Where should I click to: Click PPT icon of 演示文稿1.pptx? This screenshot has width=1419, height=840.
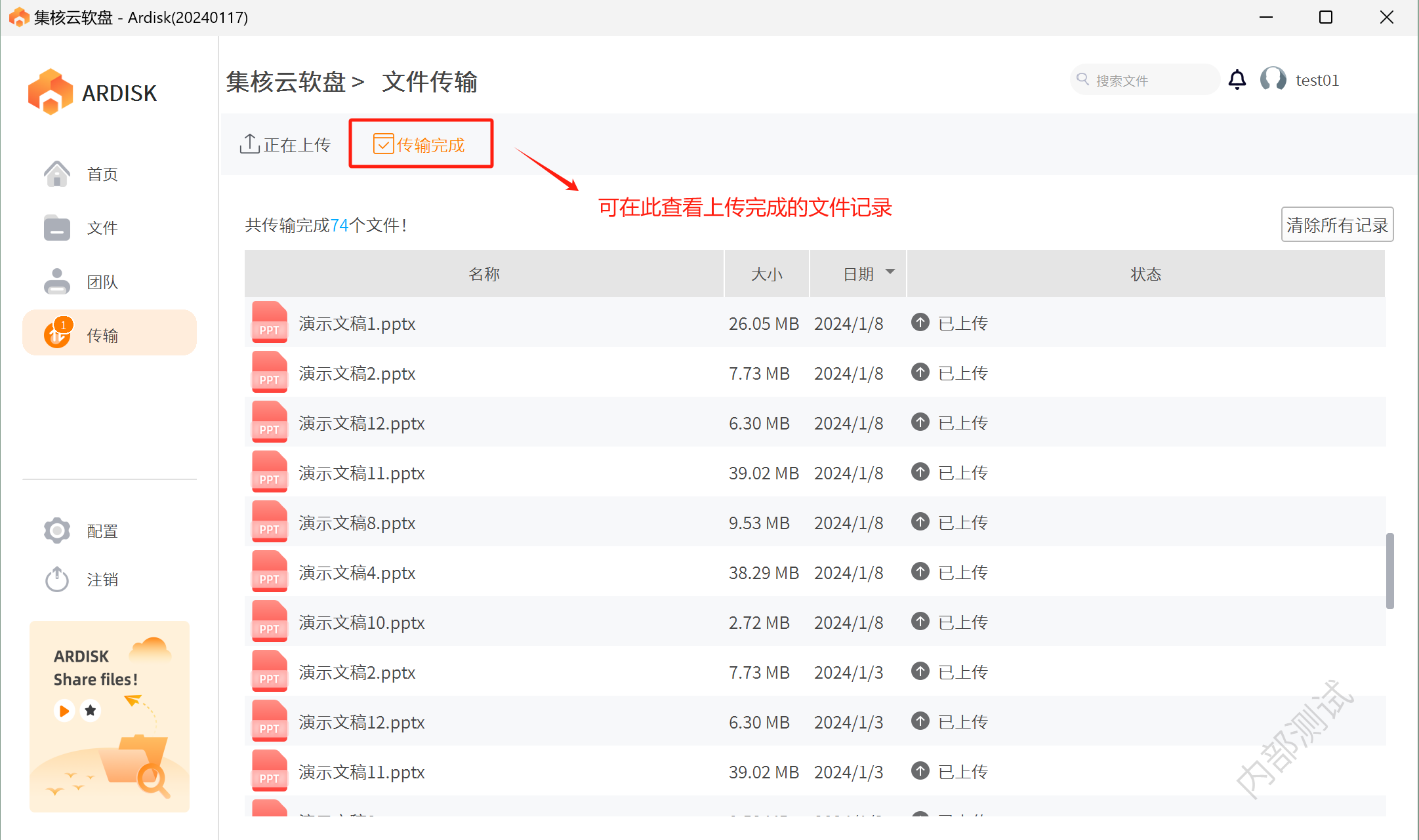(270, 323)
